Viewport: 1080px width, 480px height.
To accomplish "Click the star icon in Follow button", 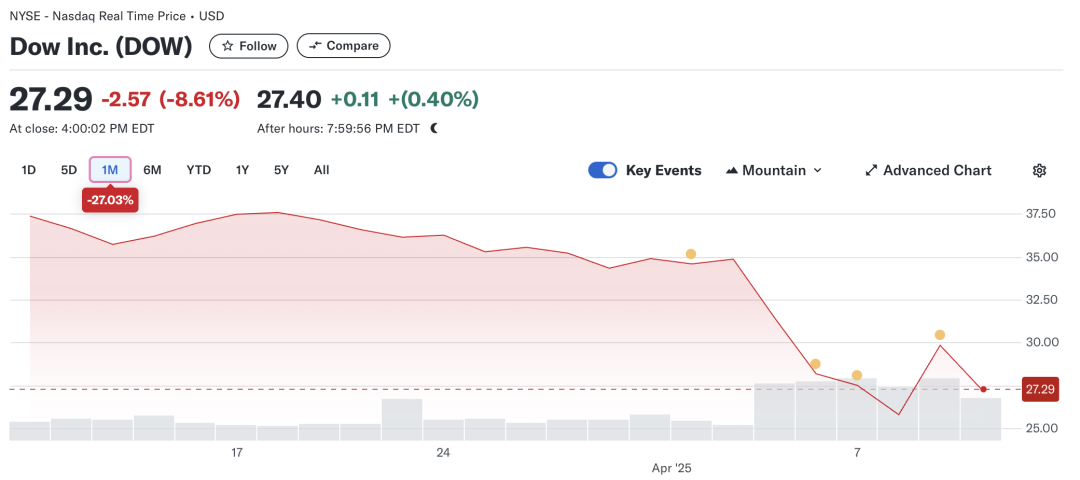I will click(x=227, y=46).
